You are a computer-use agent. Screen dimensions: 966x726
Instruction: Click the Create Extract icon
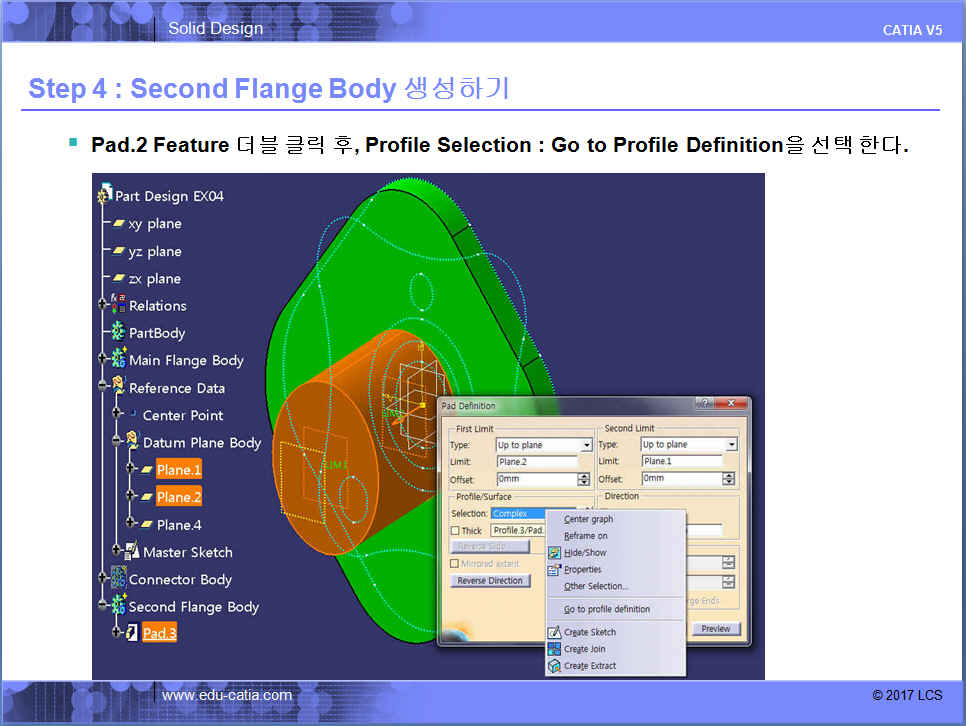(554, 666)
